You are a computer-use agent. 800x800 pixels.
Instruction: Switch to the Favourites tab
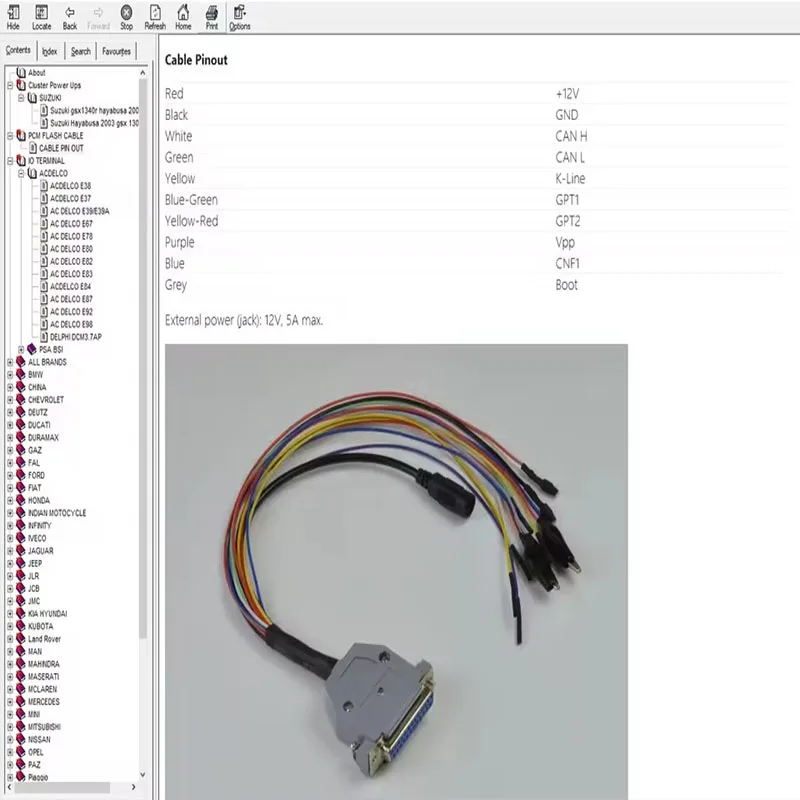pyautogui.click(x=116, y=50)
